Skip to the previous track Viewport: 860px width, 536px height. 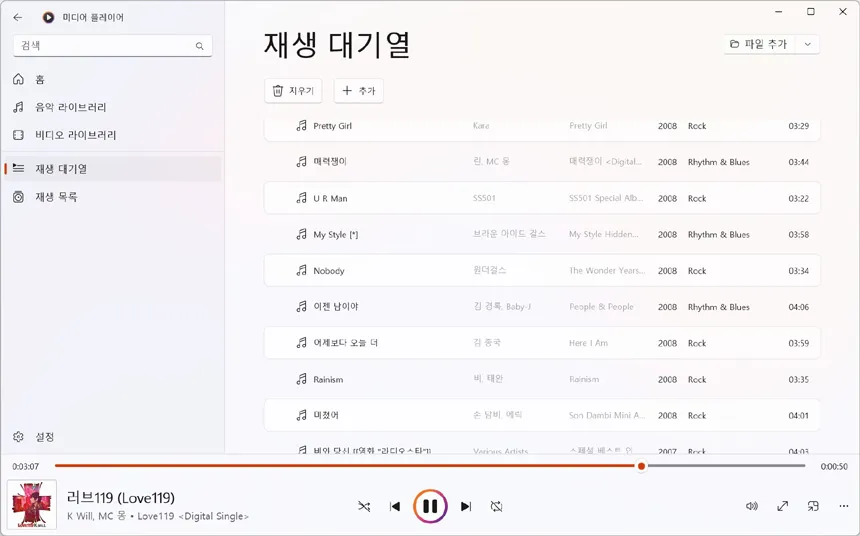tap(395, 506)
